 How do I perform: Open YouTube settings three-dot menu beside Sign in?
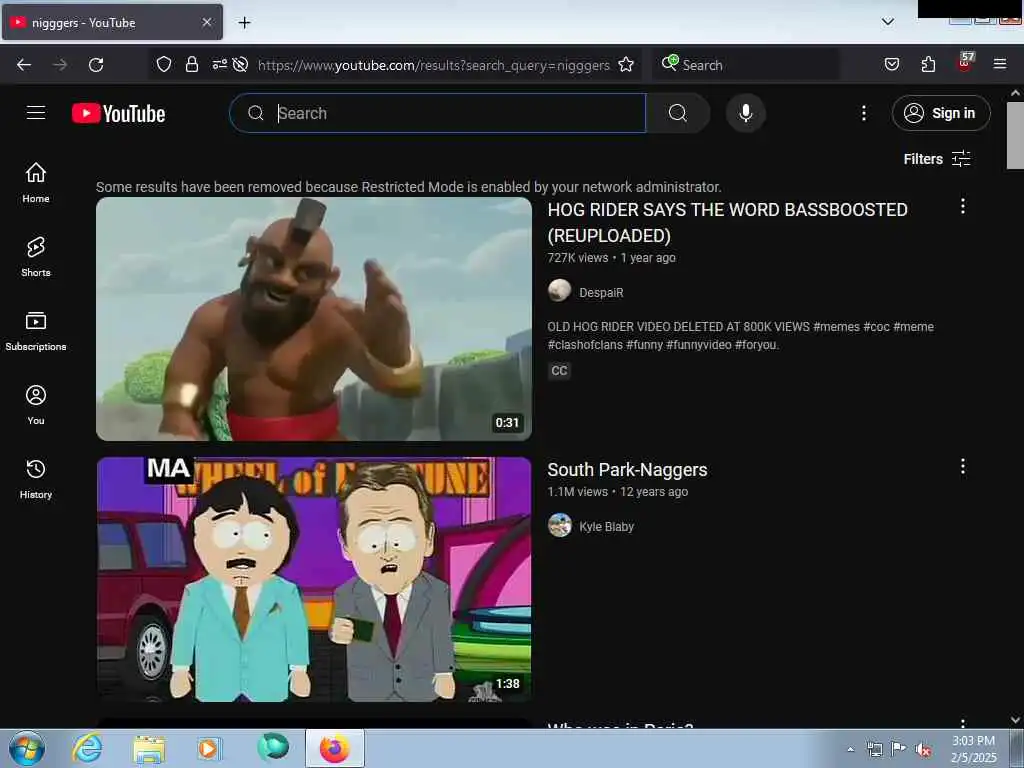point(864,113)
